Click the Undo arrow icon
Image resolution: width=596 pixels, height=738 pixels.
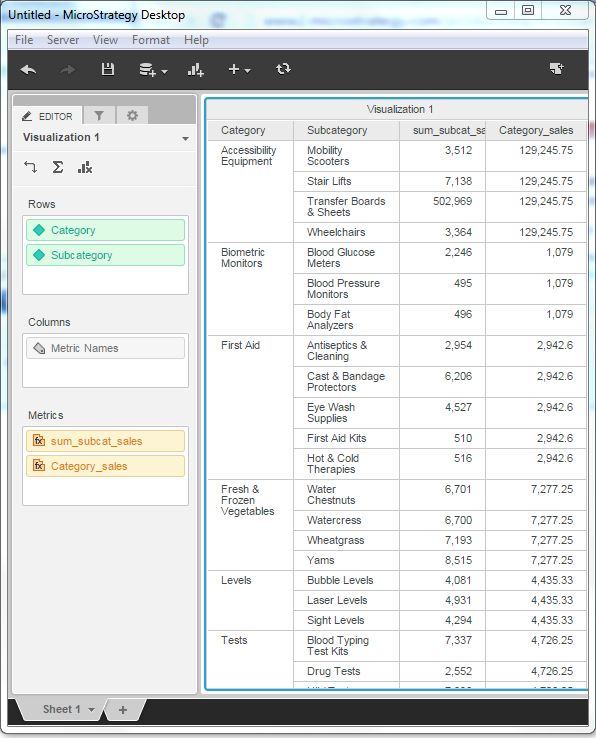28,70
